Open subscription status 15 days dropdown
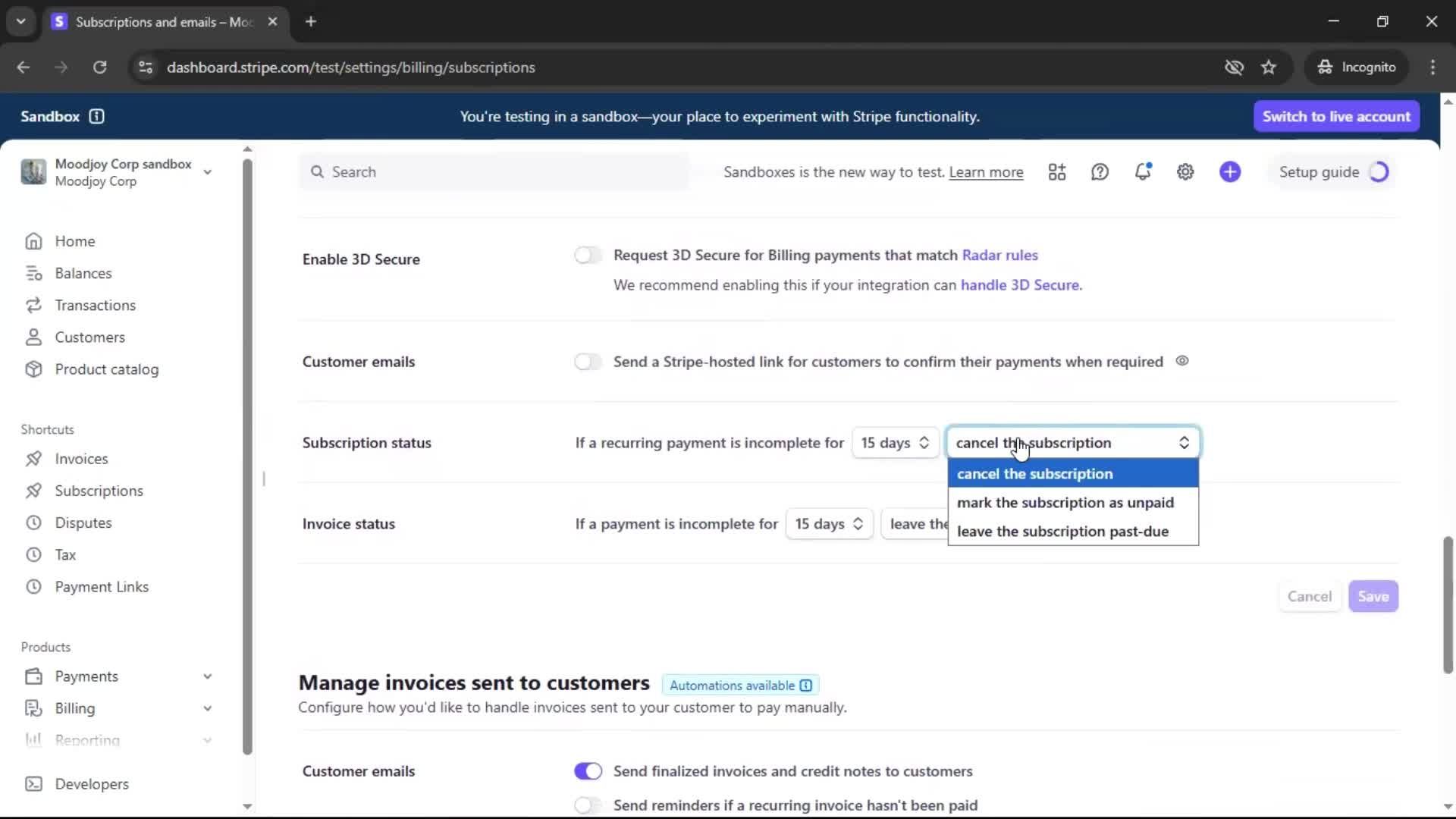1456x819 pixels. 895,443
